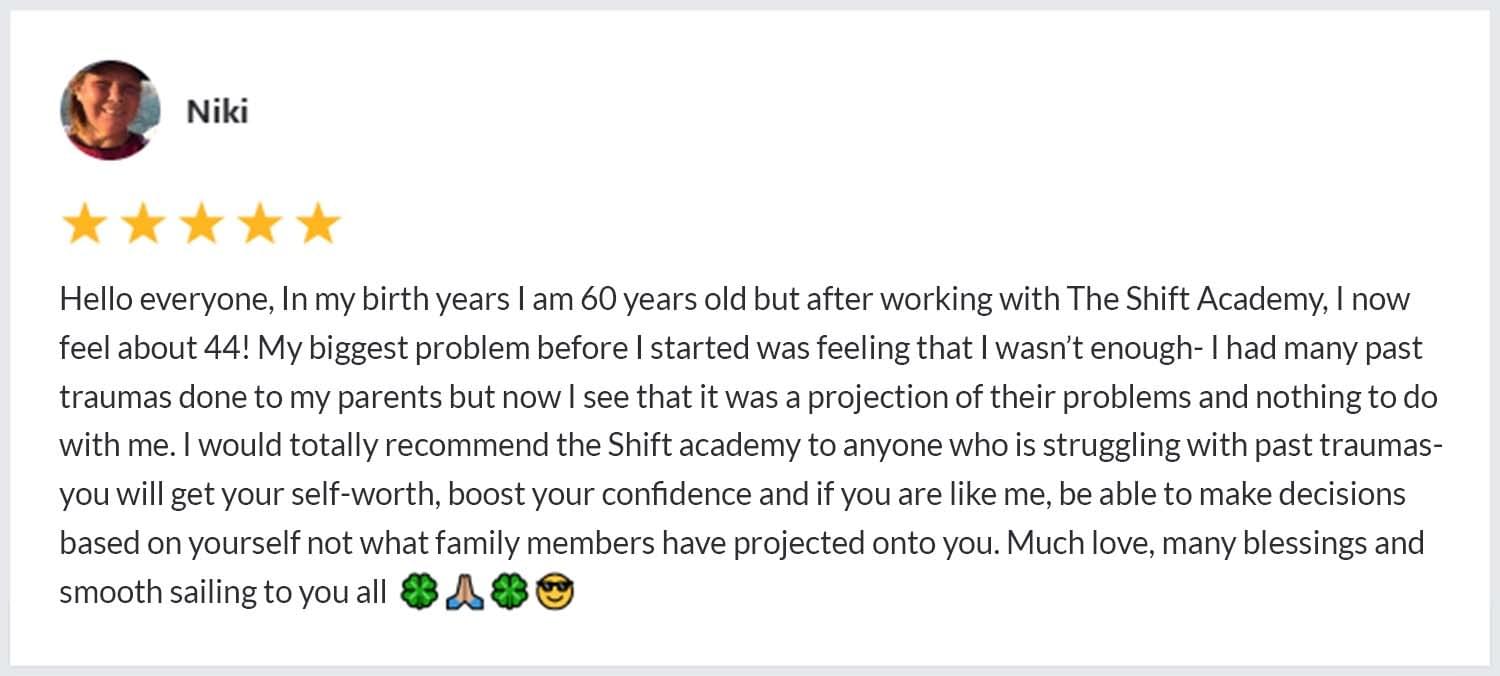Select the first rating star

[x=83, y=225]
